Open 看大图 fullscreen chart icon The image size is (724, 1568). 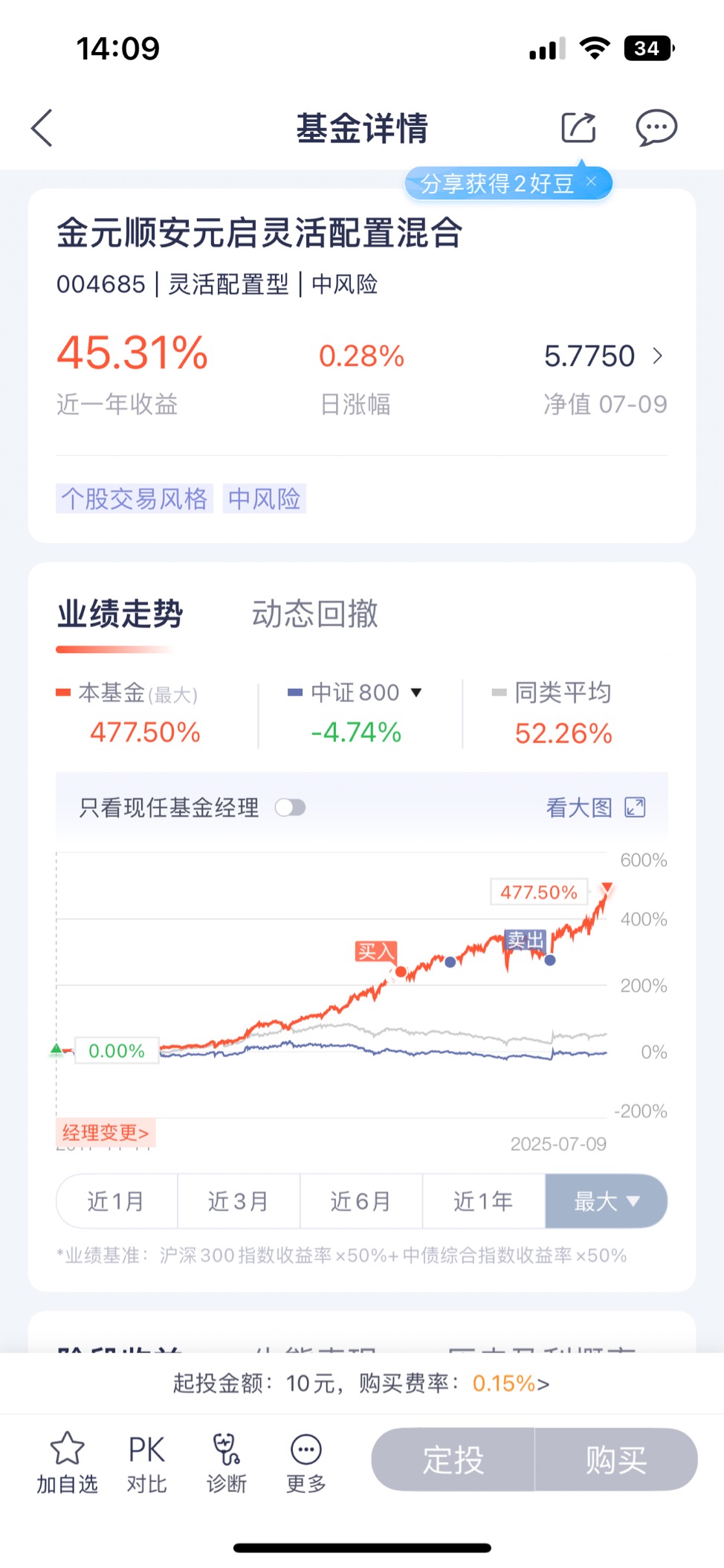(635, 807)
